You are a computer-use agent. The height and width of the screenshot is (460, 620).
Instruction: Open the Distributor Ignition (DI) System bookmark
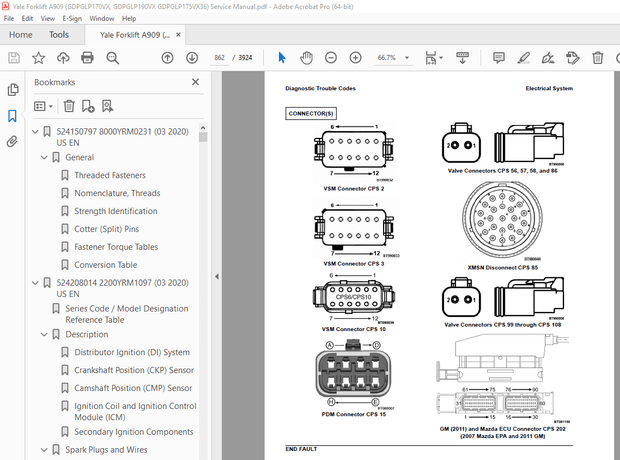[x=132, y=352]
